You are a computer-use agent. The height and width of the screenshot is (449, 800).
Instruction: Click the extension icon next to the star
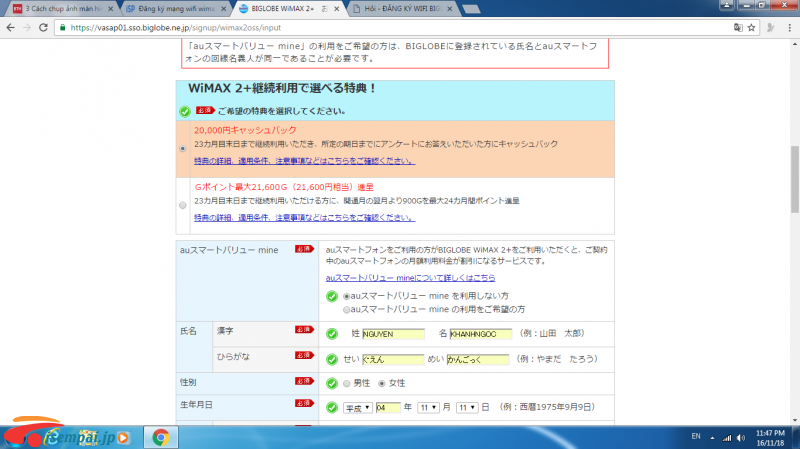[x=770, y=28]
